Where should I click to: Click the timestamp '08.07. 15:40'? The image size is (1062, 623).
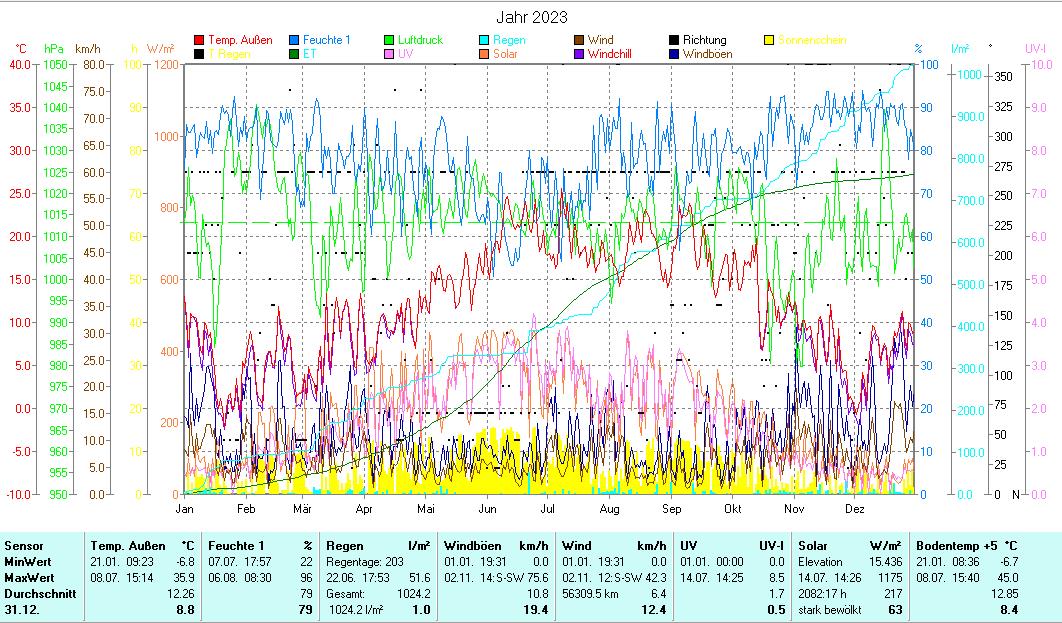(x=948, y=578)
